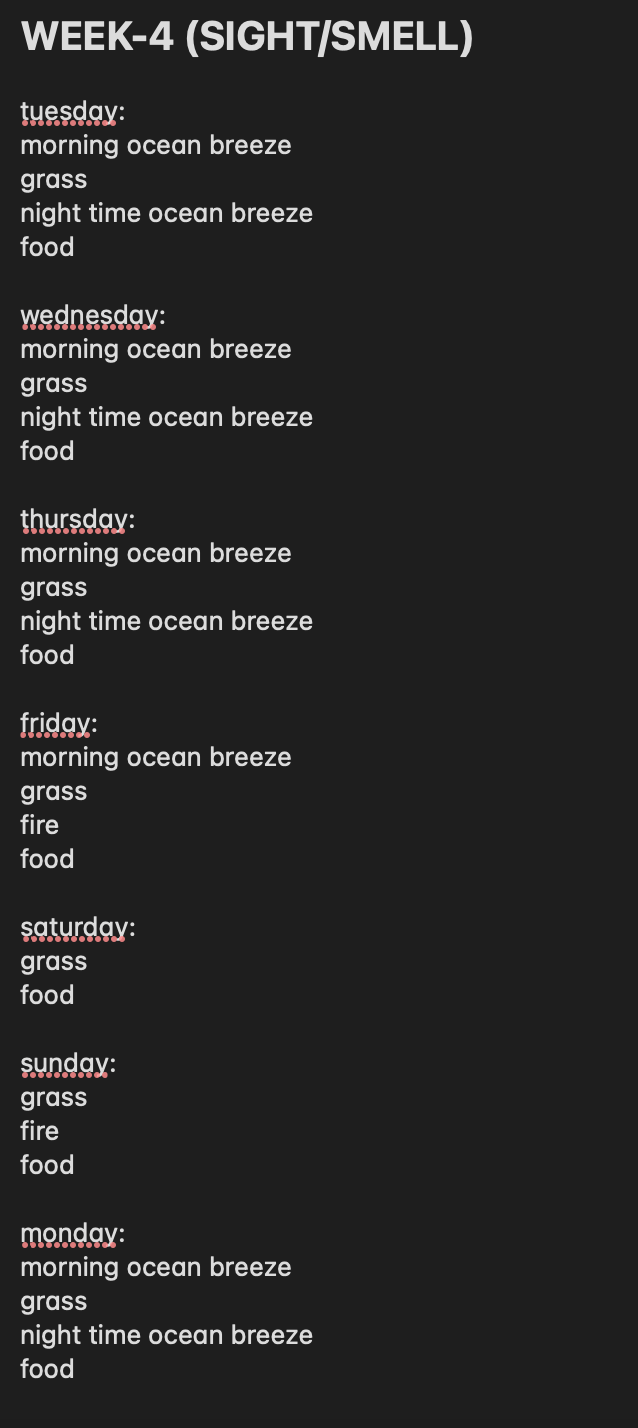
Task: Click night time ocean breeze under monday
Action: [x=167, y=1335]
